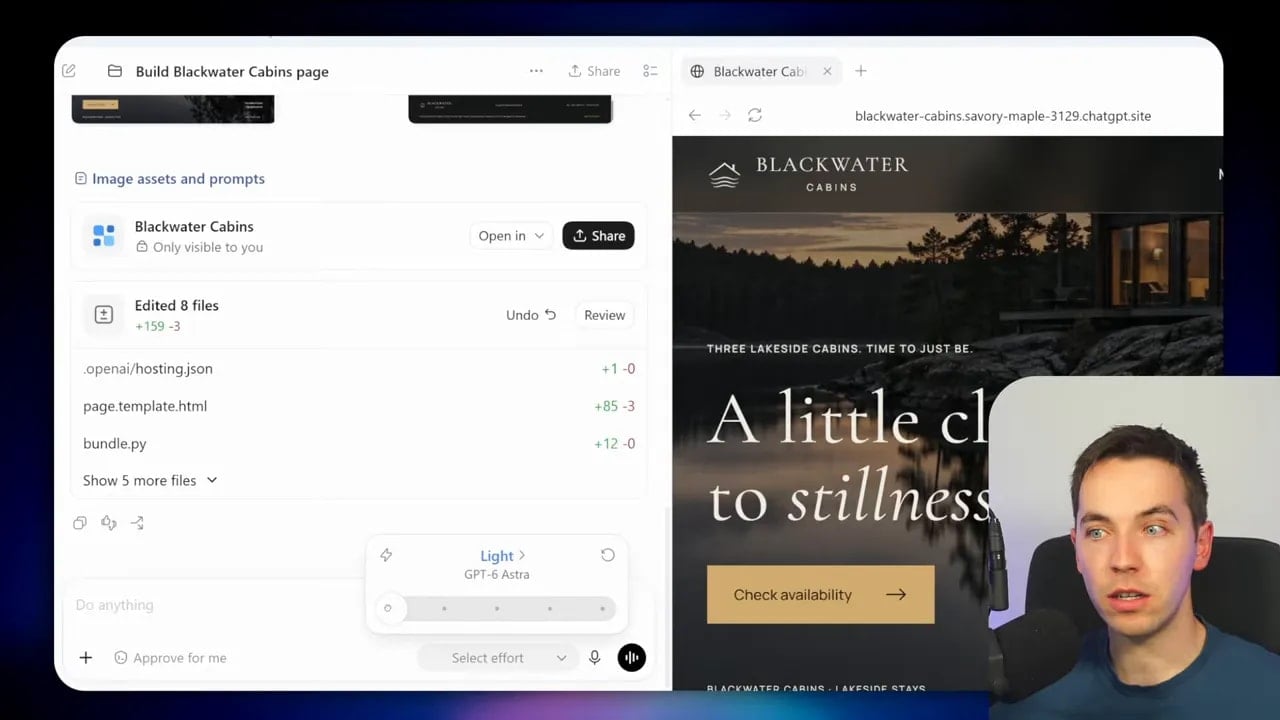The width and height of the screenshot is (1280, 720).
Task: Click the lightning bolt icon in the effort popup
Action: pos(386,555)
